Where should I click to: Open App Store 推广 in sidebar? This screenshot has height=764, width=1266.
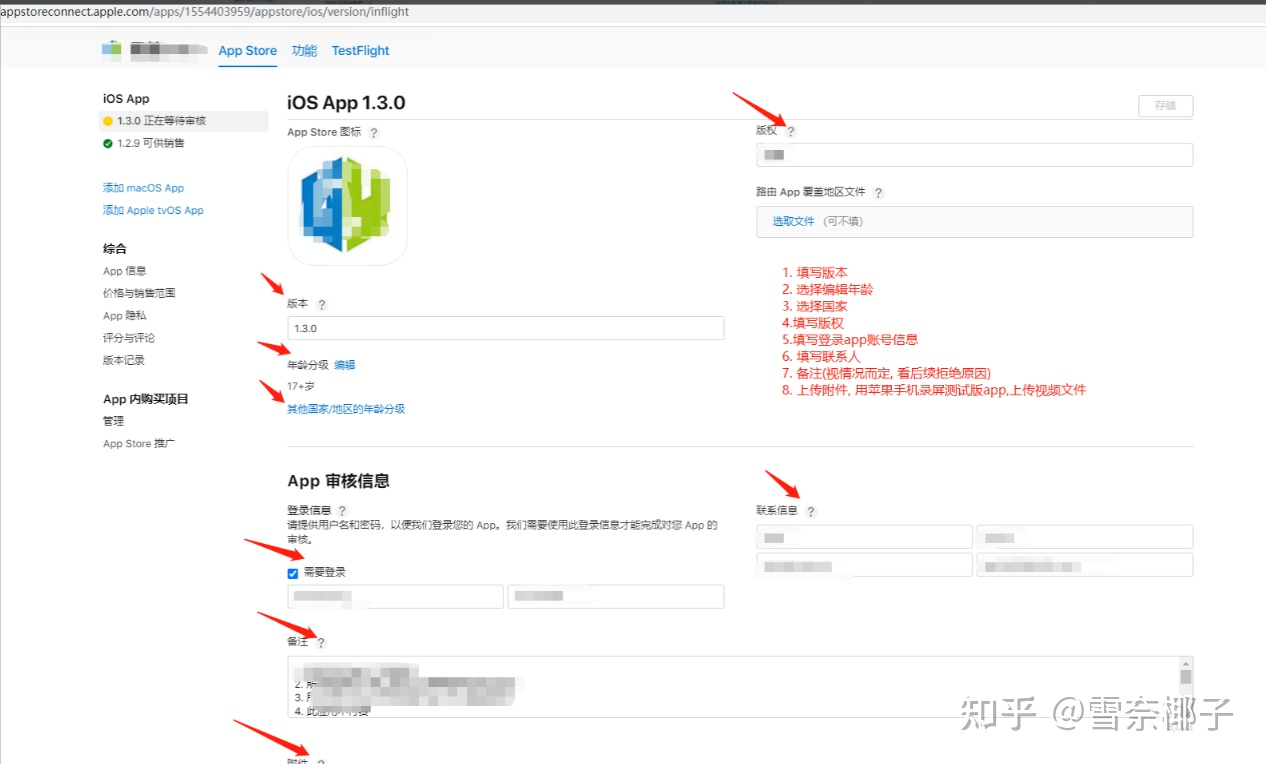point(139,444)
